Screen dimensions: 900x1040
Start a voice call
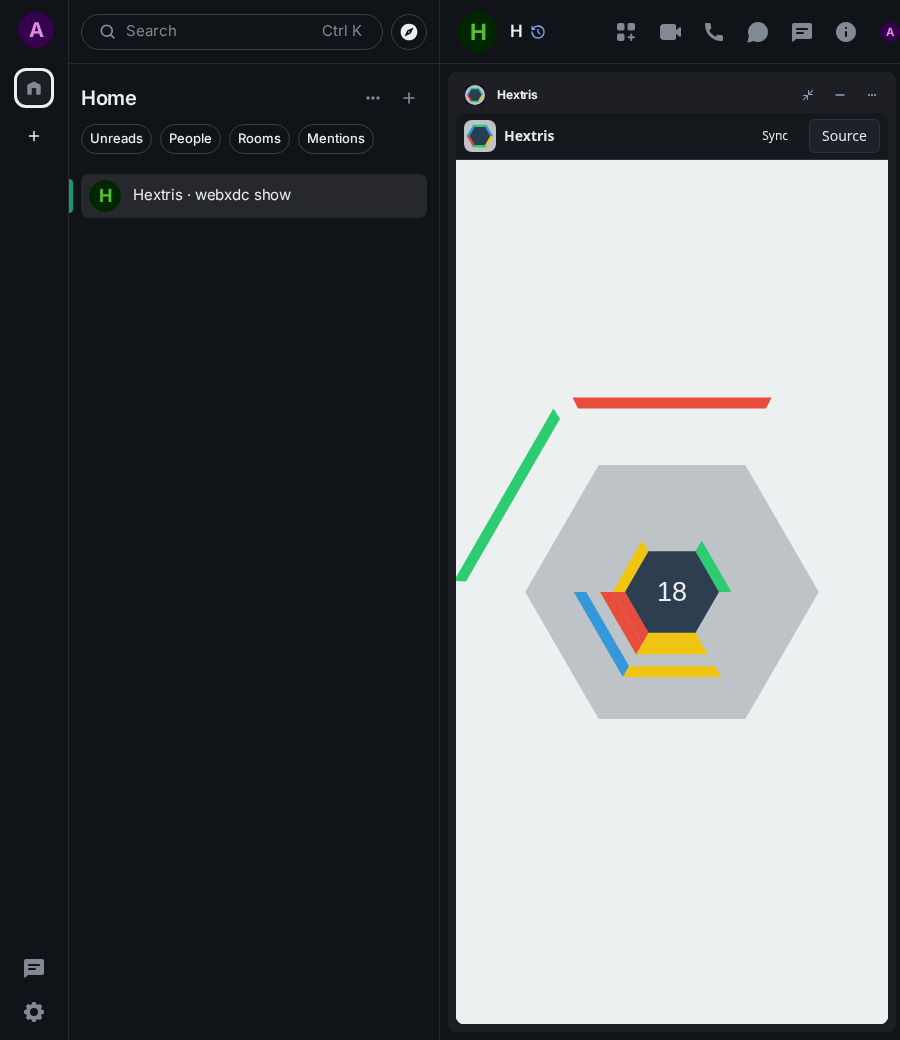[714, 32]
